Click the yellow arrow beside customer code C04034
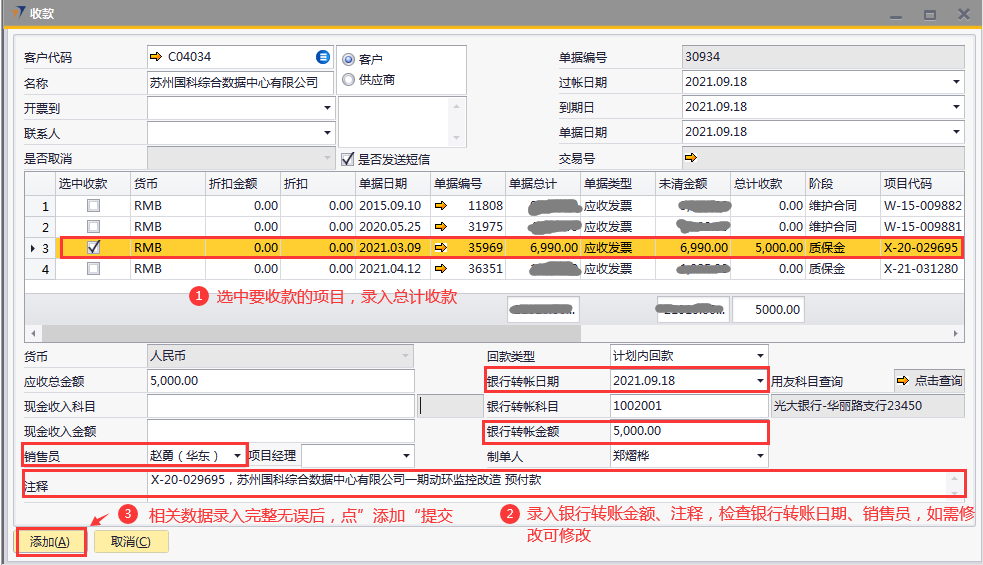Image resolution: width=983 pixels, height=565 pixels. 156,57
